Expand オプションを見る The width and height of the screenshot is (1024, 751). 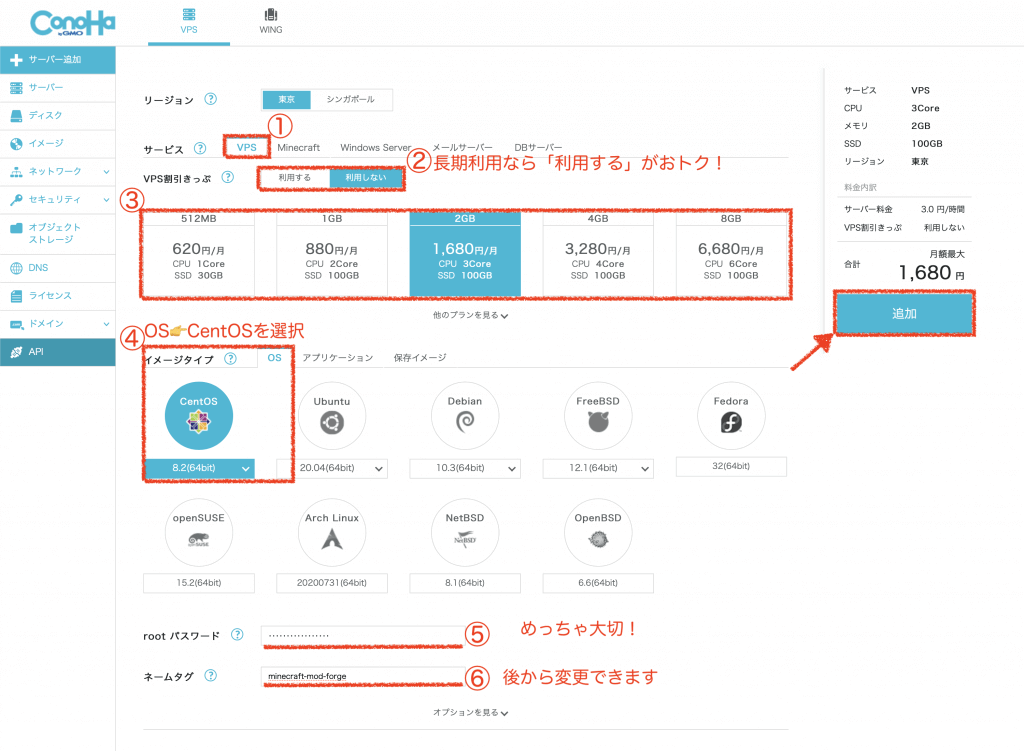tap(470, 712)
